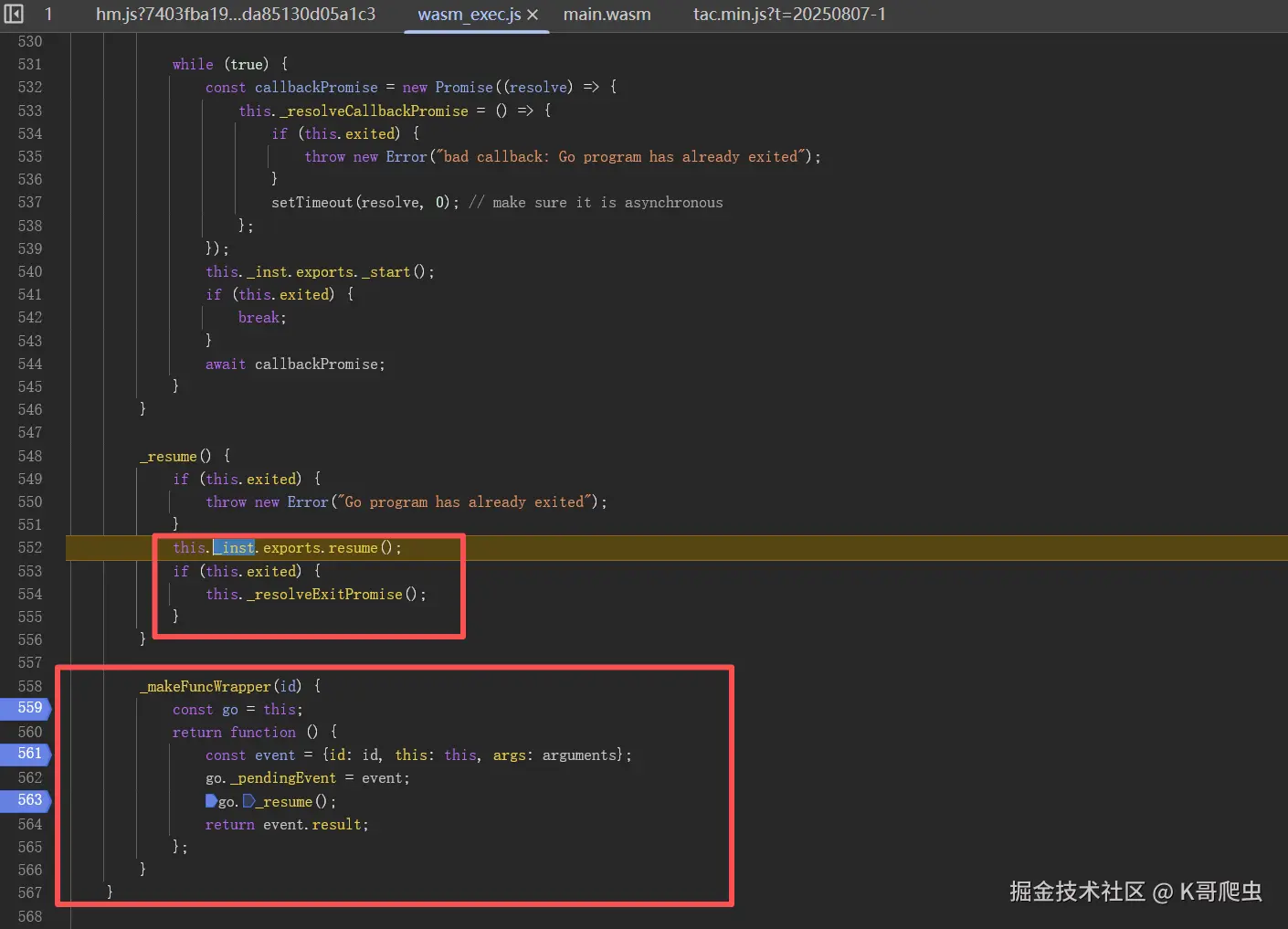
Task: Click the Promise constructor on line 532
Action: (464, 87)
